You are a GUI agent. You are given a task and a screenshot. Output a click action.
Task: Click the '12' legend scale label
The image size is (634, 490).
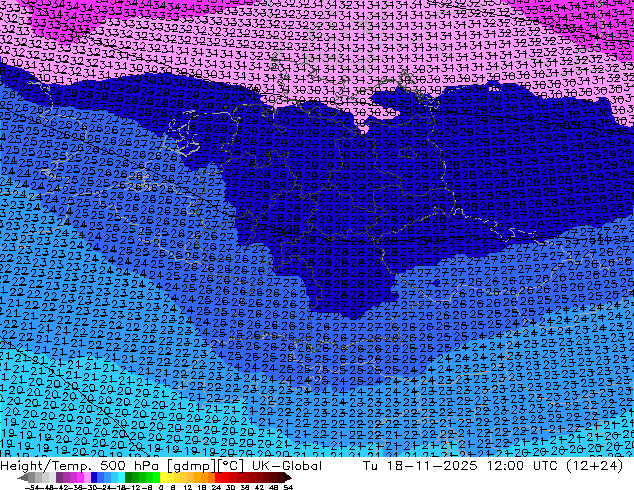coord(188,487)
